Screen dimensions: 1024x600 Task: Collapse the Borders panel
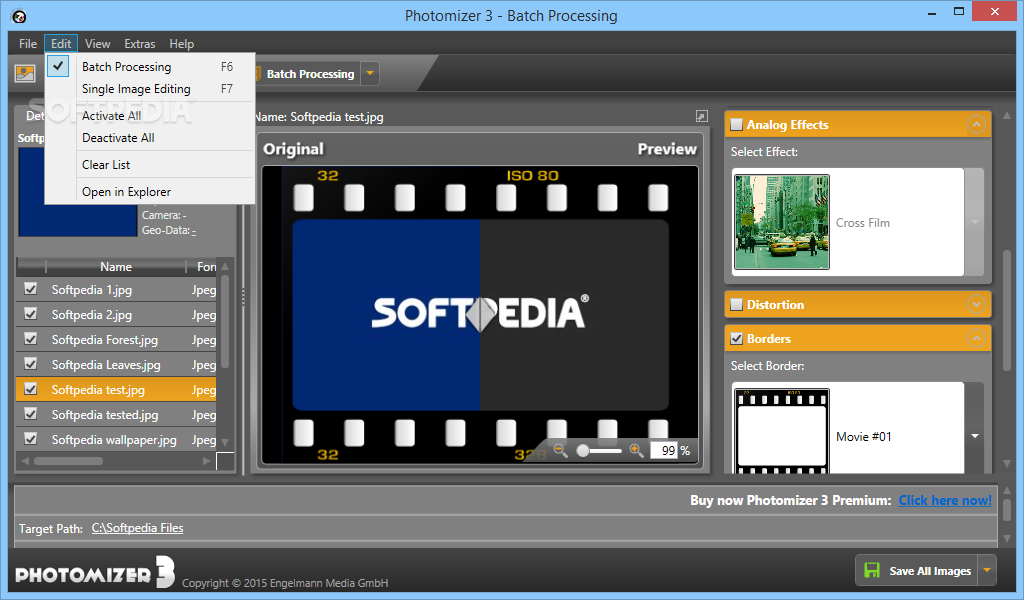click(x=976, y=338)
